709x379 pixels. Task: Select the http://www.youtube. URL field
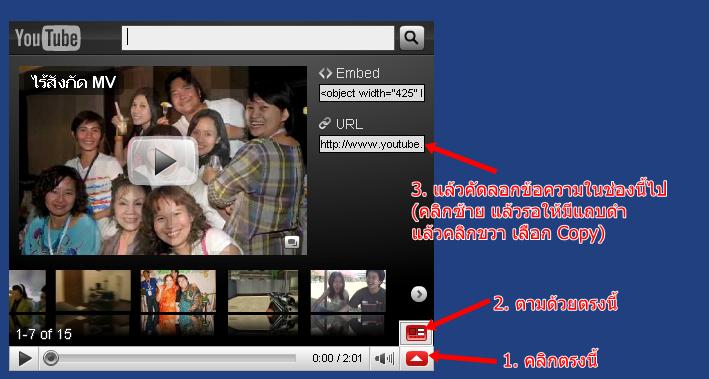coord(372,144)
